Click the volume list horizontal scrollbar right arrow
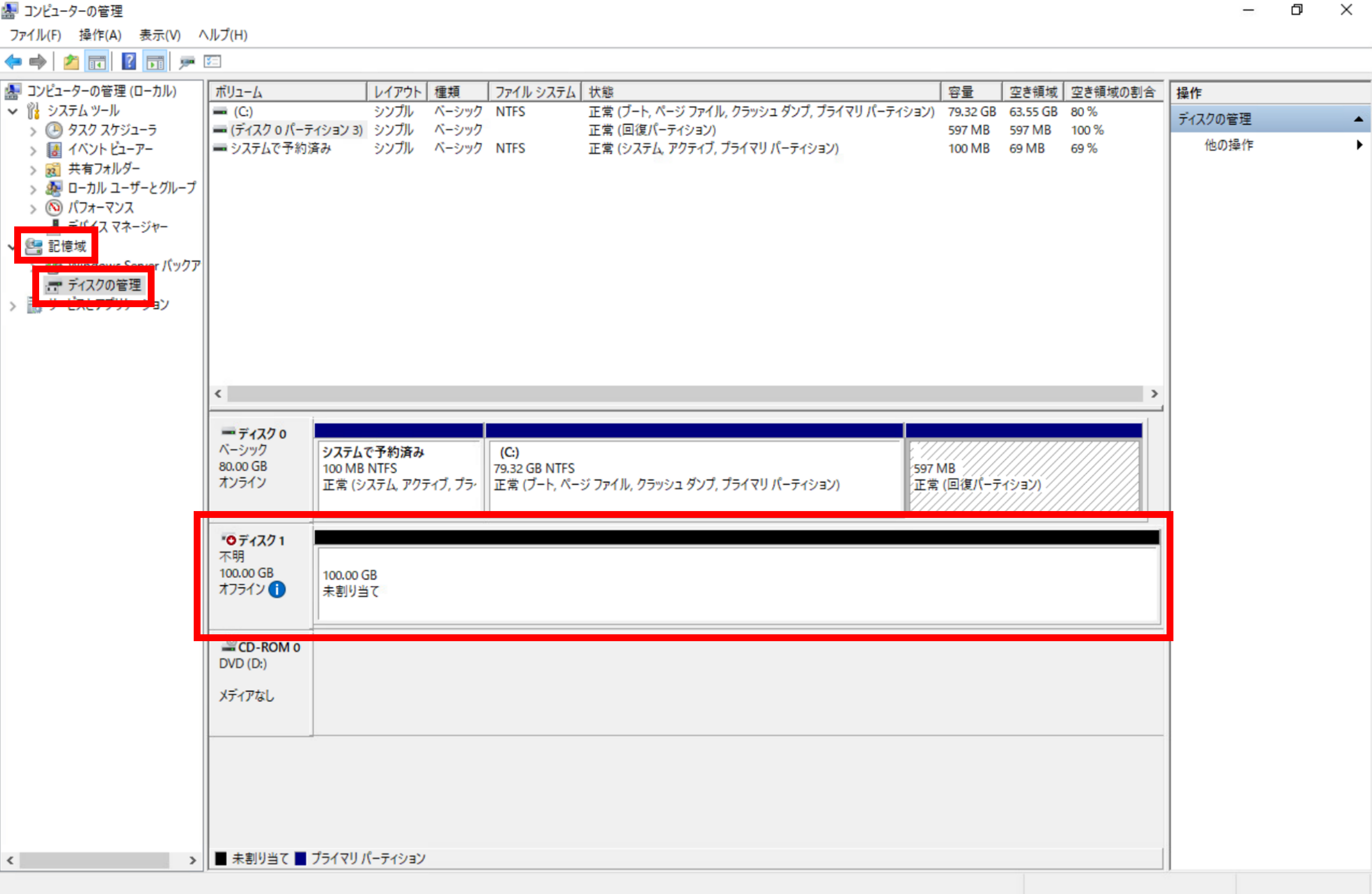 [1154, 394]
